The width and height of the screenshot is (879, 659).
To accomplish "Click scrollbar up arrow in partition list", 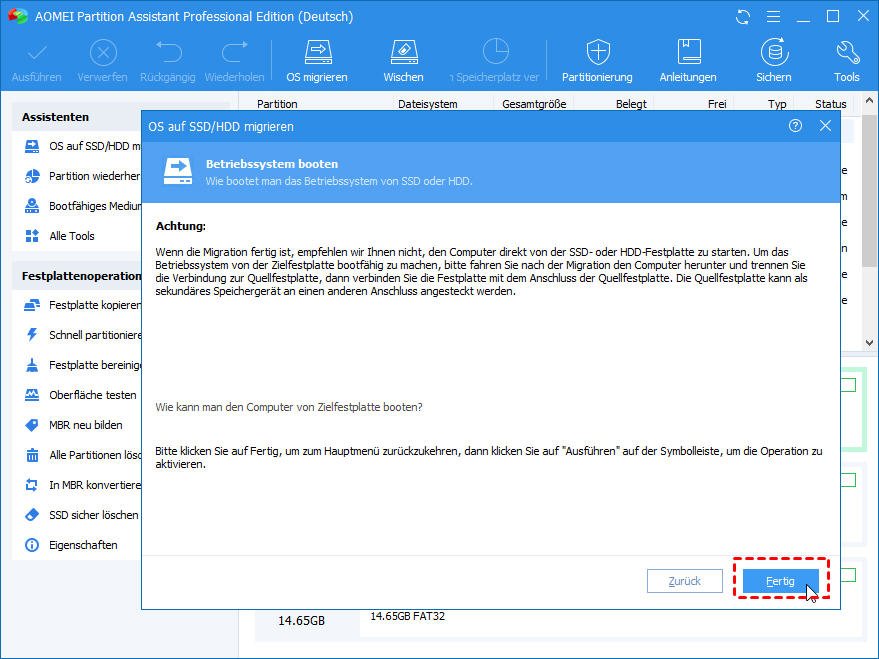I will (869, 101).
